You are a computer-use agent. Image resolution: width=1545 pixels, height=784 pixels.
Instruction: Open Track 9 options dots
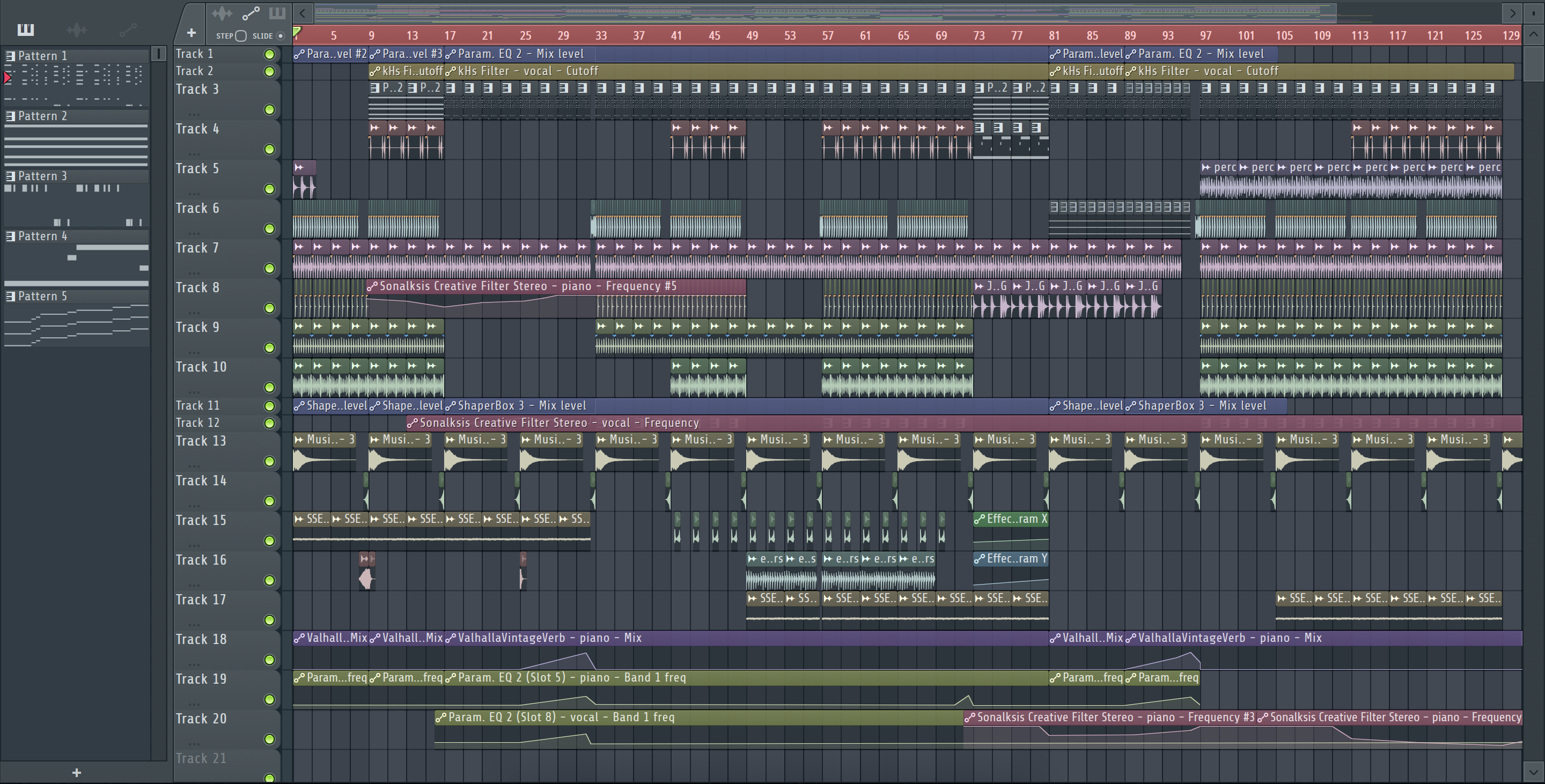[x=194, y=352]
